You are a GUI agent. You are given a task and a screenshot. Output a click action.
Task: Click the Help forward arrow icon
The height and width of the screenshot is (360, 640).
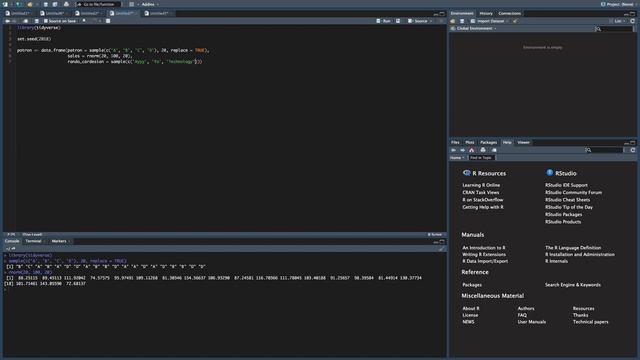click(x=462, y=150)
